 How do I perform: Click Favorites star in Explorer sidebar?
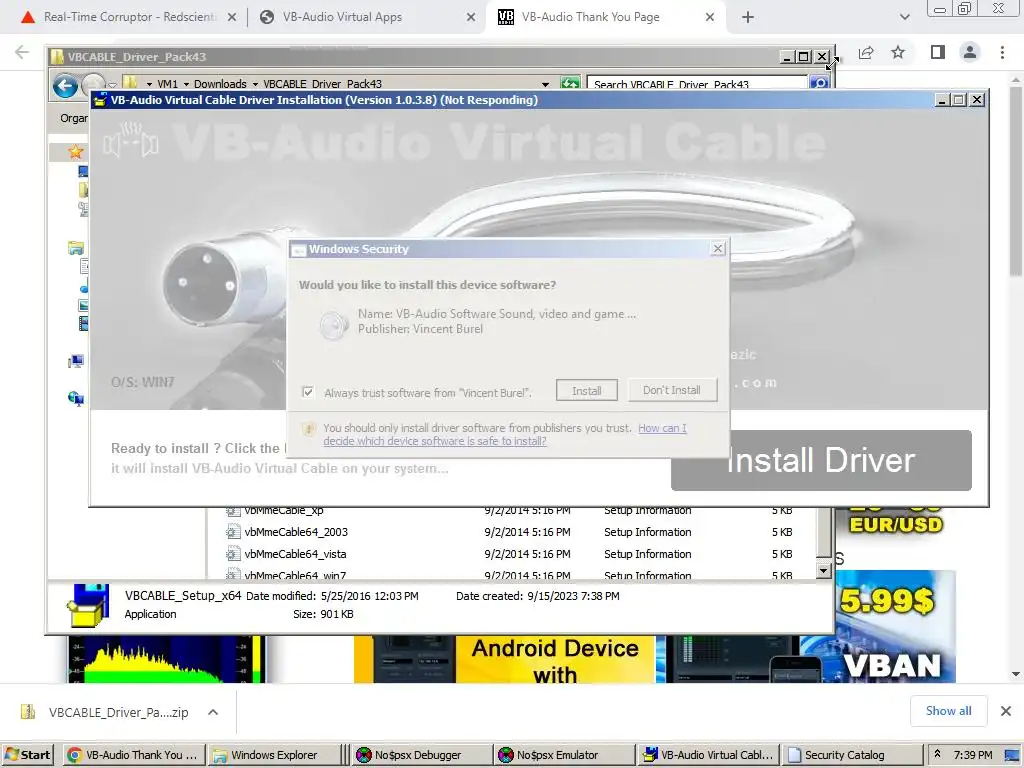tap(76, 152)
